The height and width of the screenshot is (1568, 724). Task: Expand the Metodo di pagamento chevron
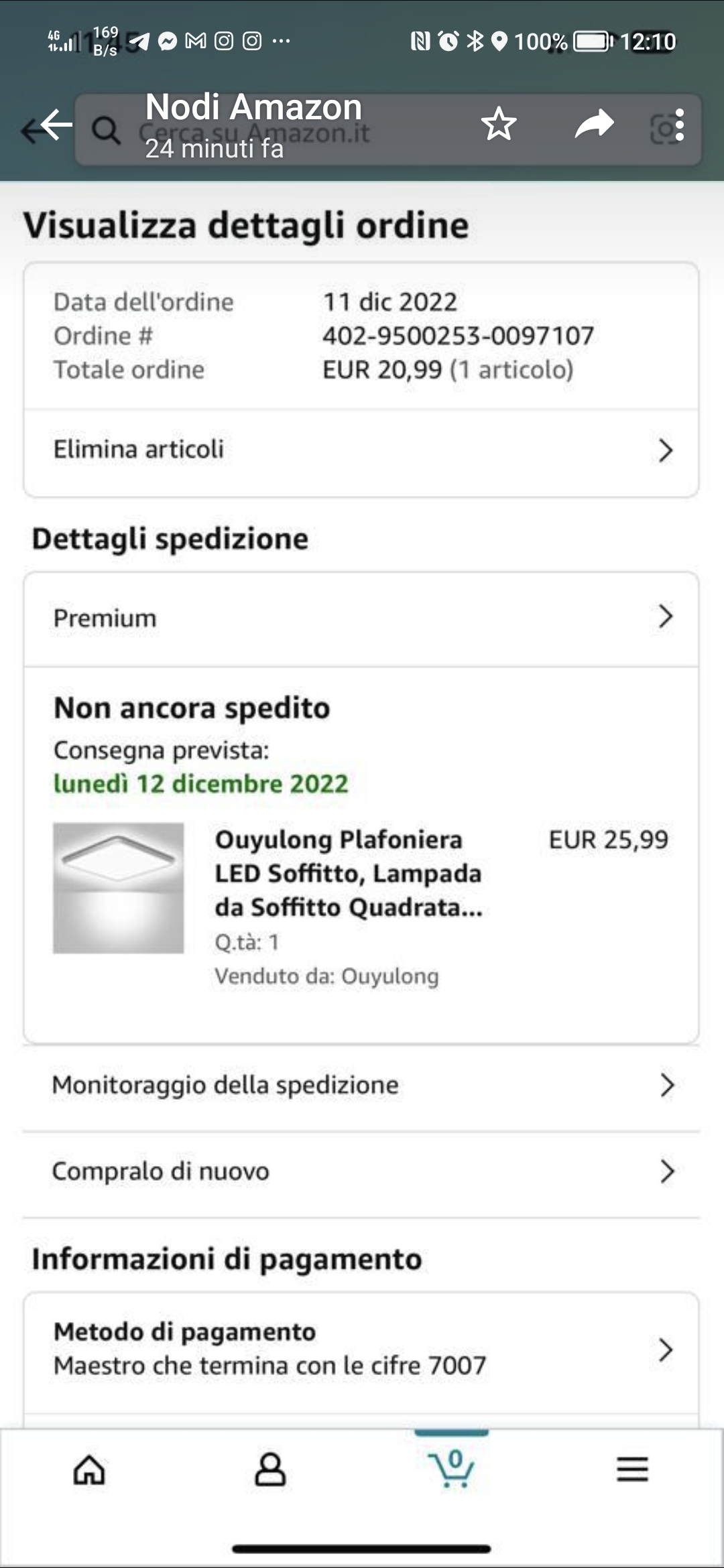pyautogui.click(x=665, y=1350)
